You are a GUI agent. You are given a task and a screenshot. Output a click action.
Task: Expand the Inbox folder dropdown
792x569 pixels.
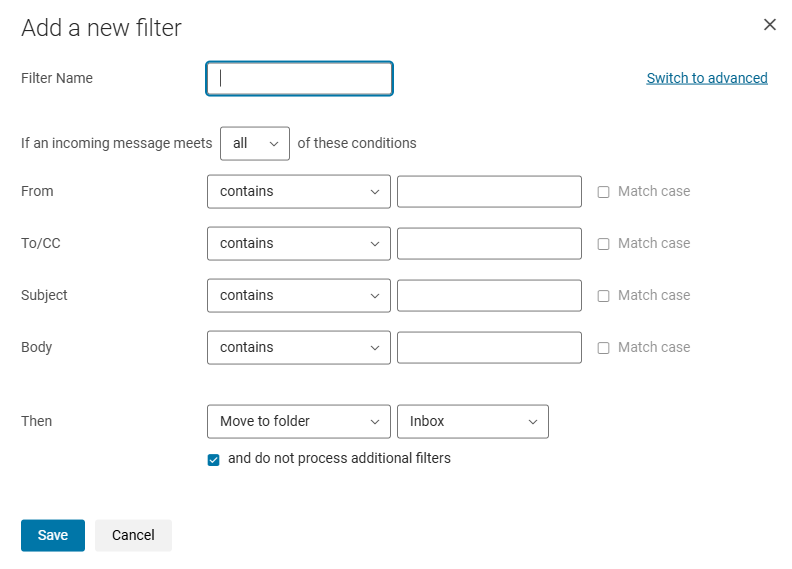tap(473, 421)
